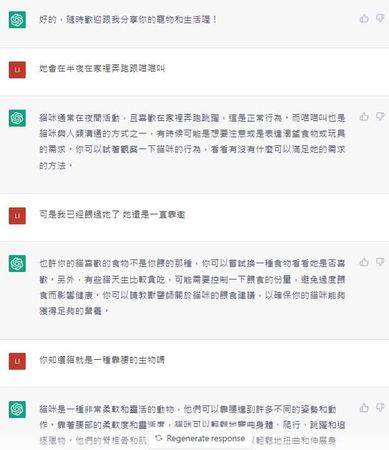Dislike the last reply about flexible cats
389x450 pixels.
(x=380, y=407)
